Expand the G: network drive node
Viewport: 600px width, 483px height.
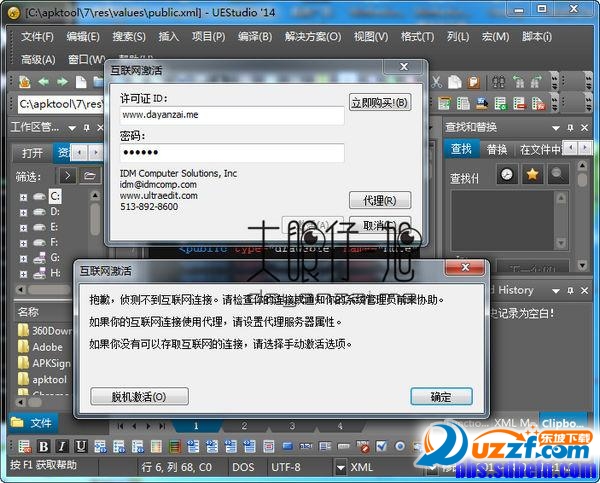23,259
